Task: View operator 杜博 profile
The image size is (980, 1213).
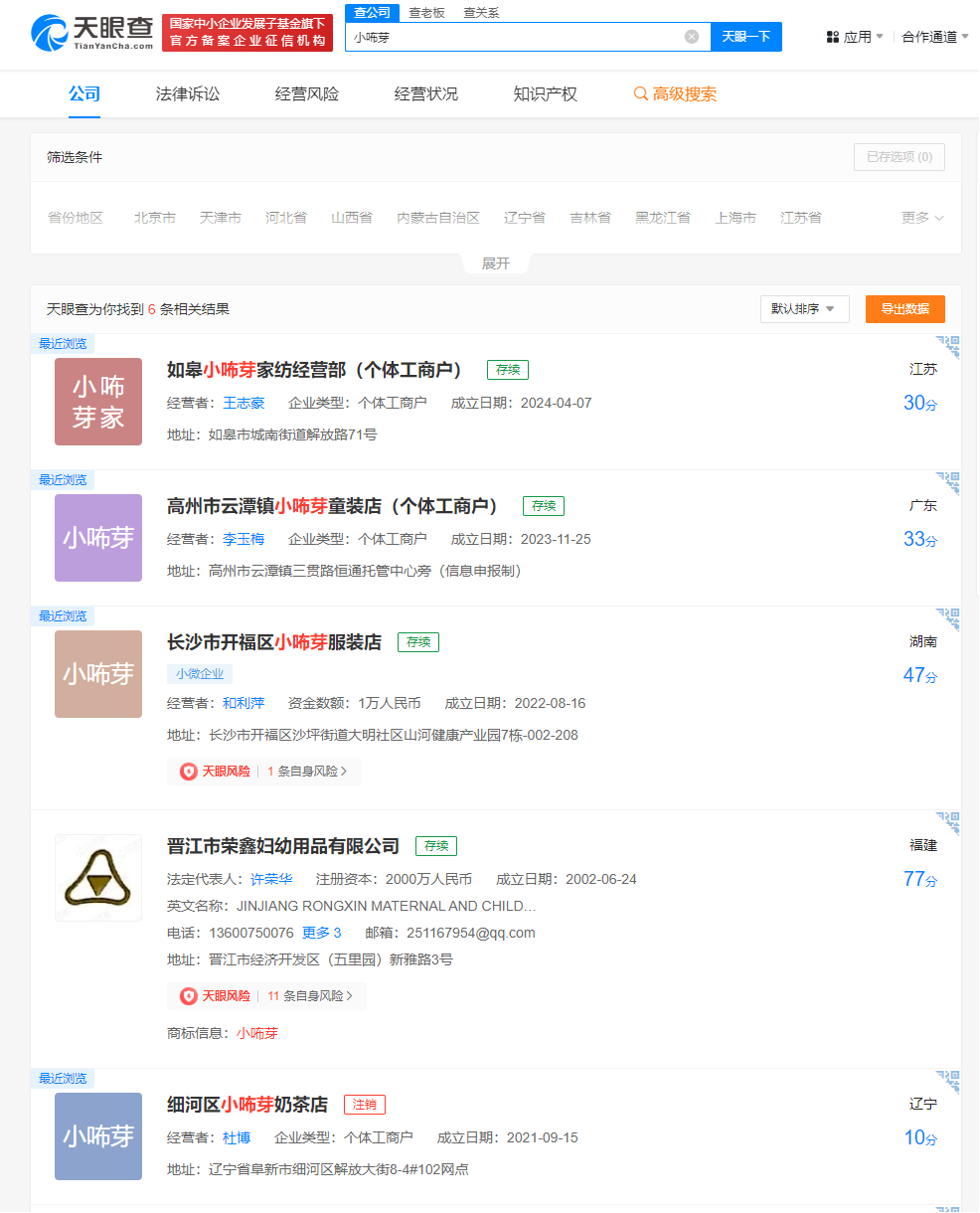Action: click(237, 1137)
